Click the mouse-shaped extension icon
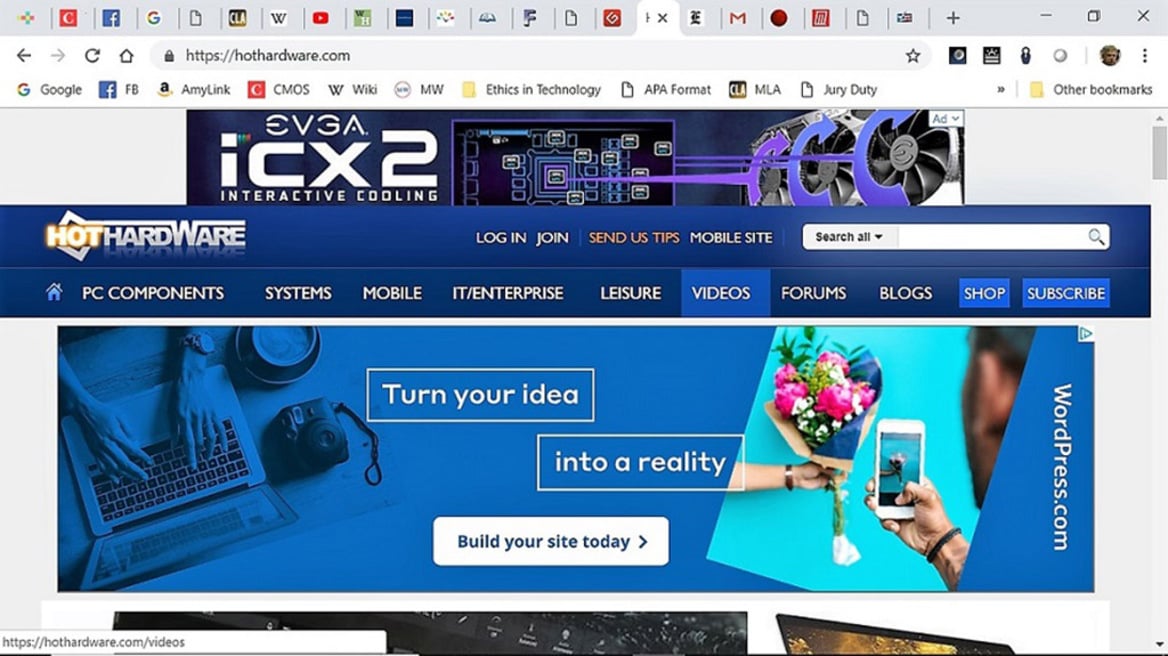This screenshot has width=1168, height=656. (x=1026, y=55)
